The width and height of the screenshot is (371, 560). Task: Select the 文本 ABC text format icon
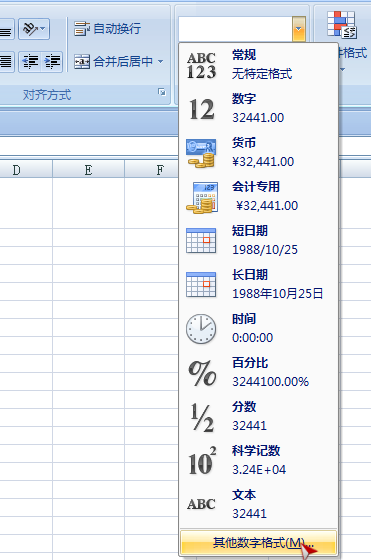[201, 504]
